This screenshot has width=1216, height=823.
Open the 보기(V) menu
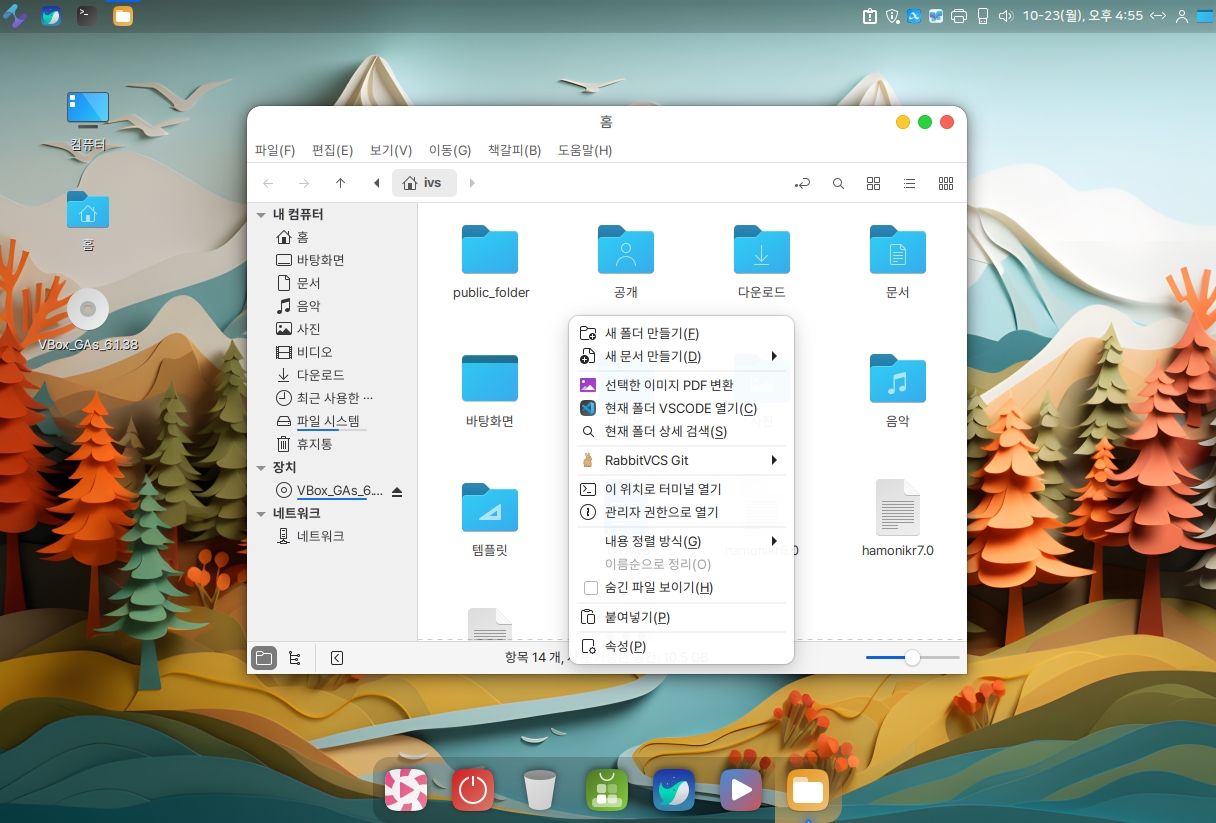pos(390,151)
